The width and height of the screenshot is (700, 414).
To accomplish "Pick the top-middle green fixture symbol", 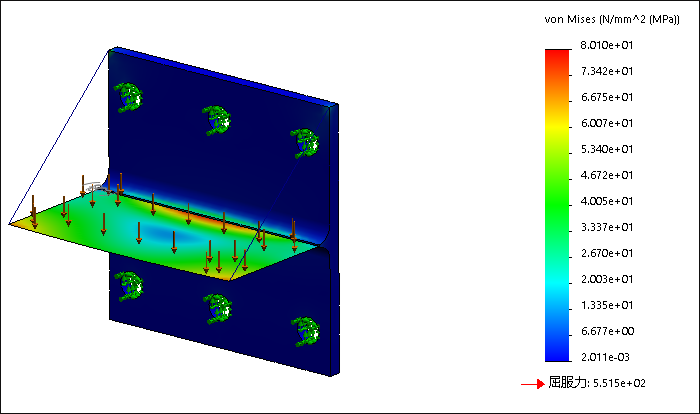I will 217,120.
